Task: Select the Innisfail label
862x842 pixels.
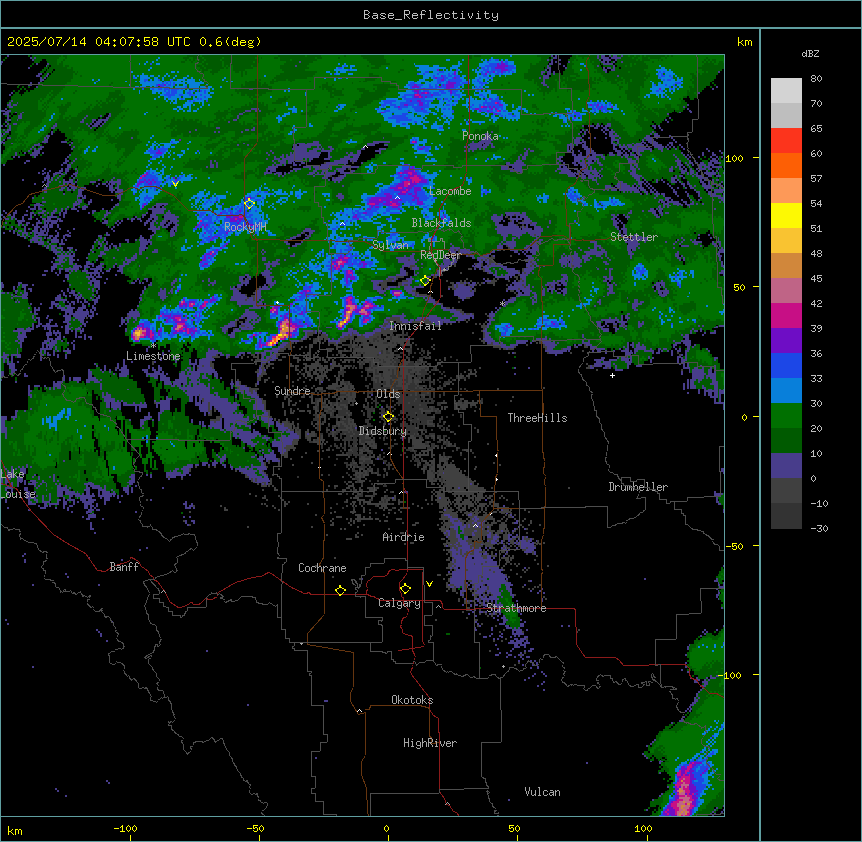Action: (x=415, y=326)
